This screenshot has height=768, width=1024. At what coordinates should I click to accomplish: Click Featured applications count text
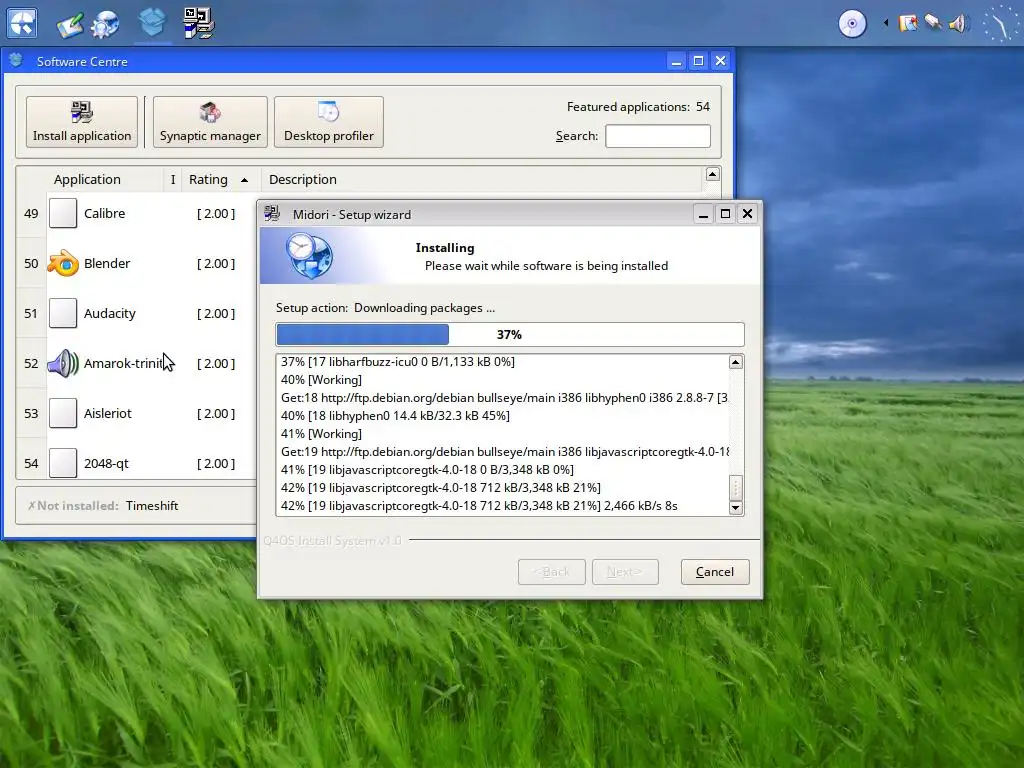638,106
